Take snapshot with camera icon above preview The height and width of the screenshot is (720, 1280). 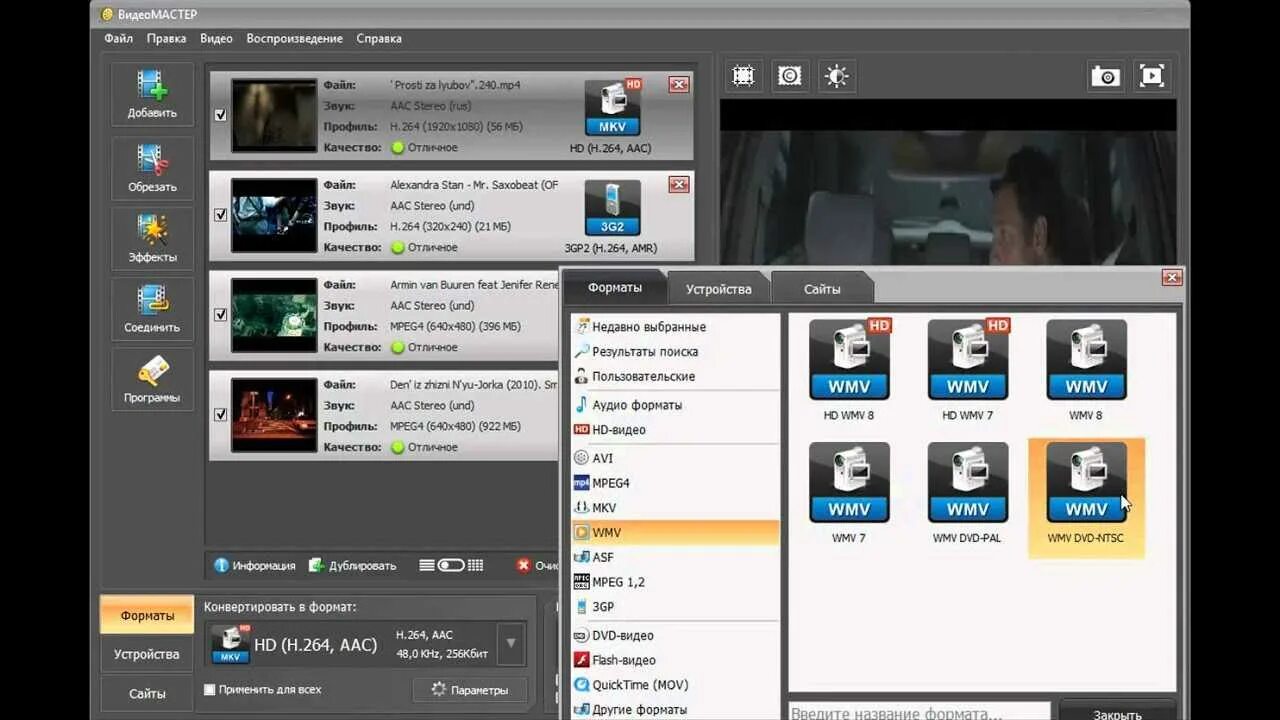1105,76
